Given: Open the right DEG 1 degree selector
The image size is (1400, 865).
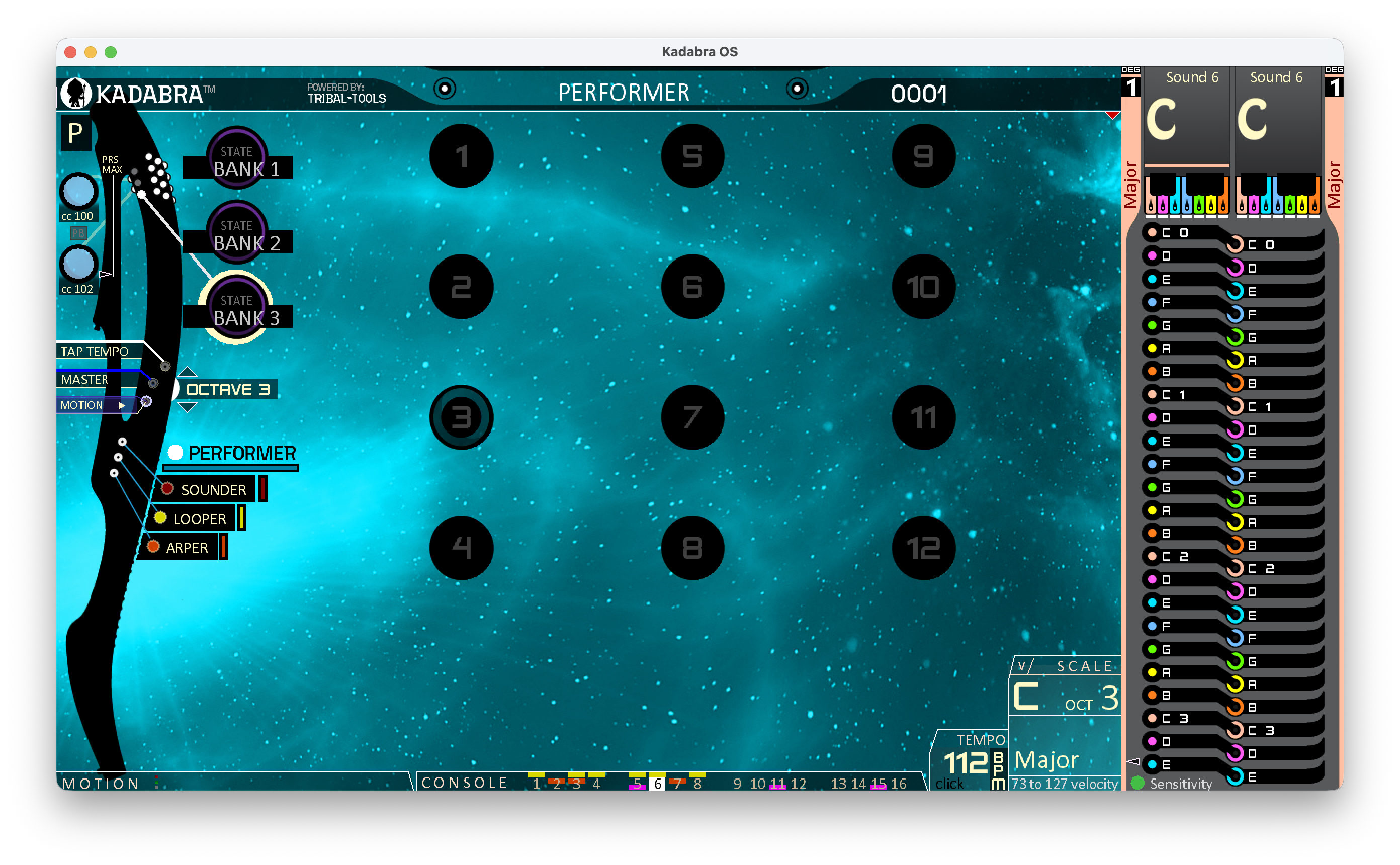Looking at the screenshot, I should tap(1334, 82).
